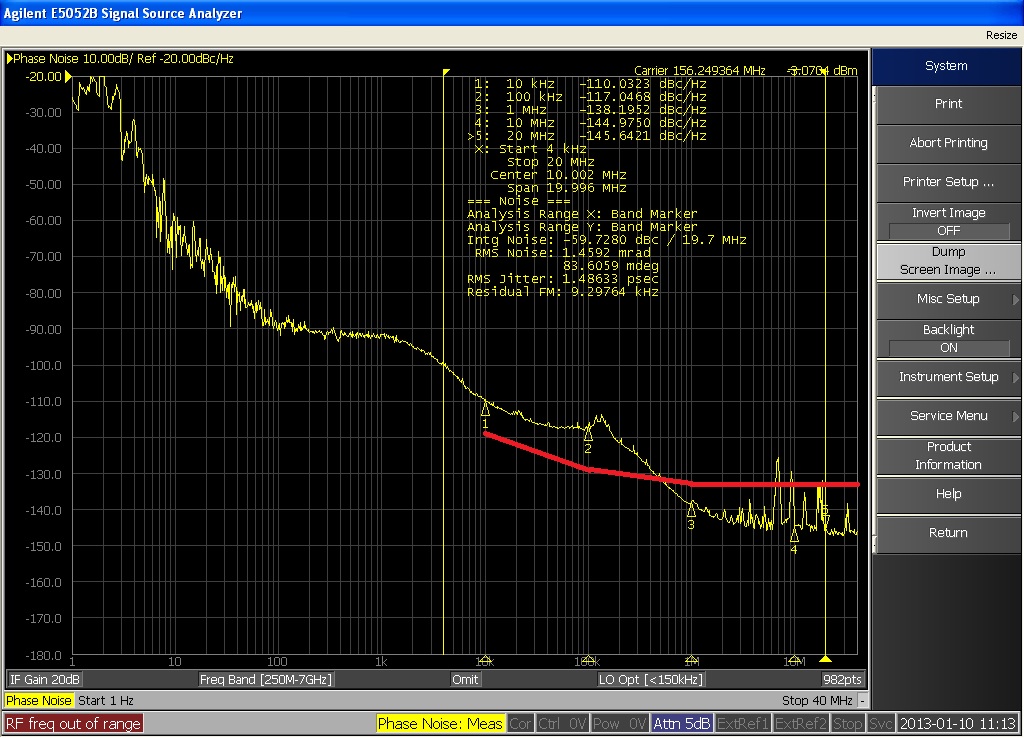Screen dimensions: 1024x738
Task: Toggle the Backlight ON setting
Action: click(x=948, y=347)
